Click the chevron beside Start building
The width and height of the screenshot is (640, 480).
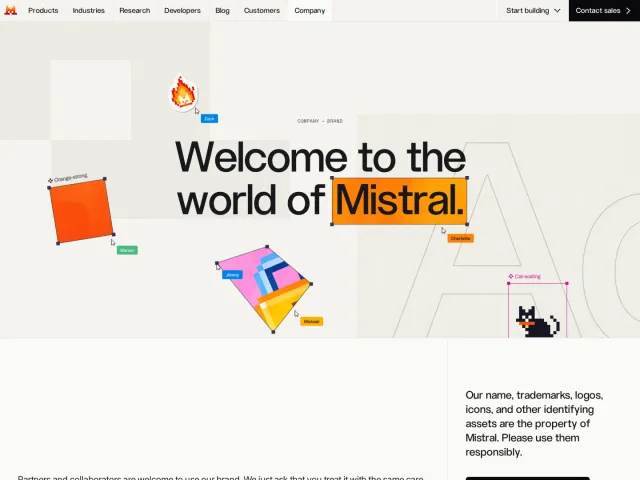(x=557, y=11)
